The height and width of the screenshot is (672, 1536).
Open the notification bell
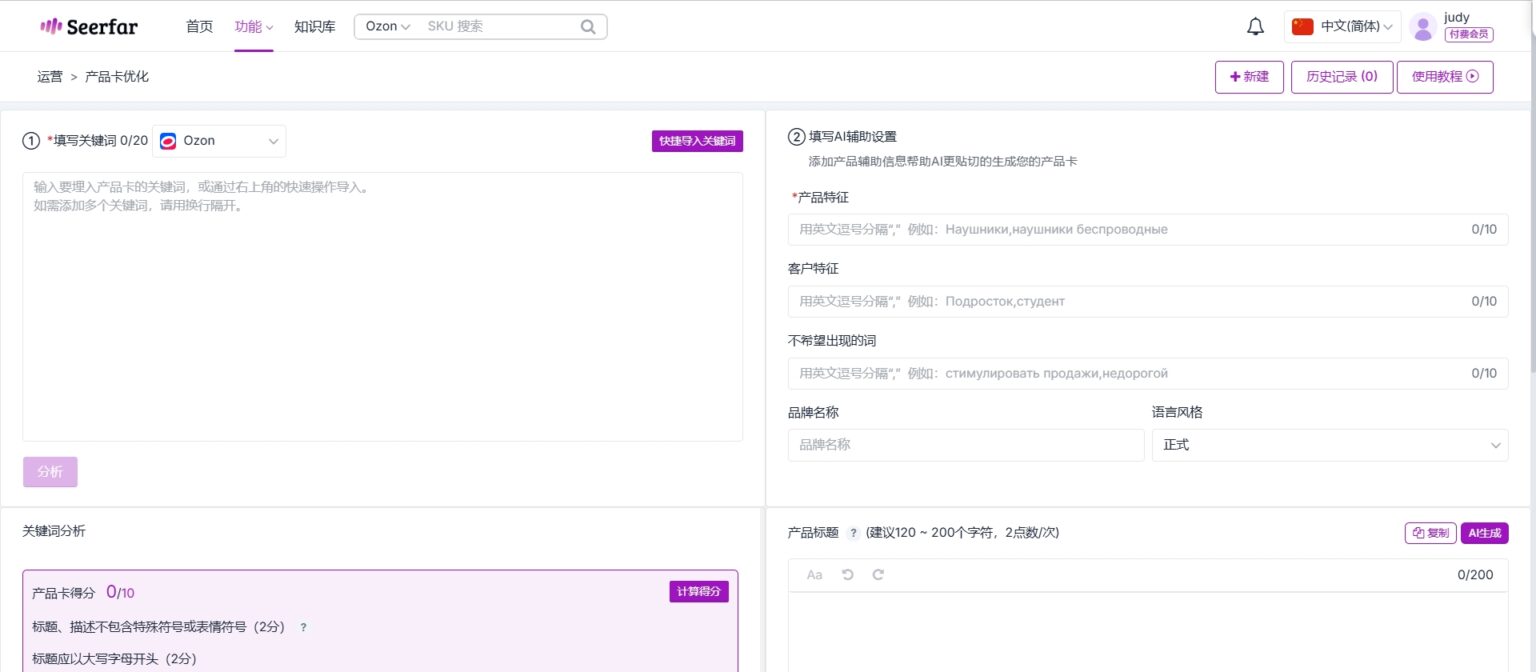[1255, 26]
